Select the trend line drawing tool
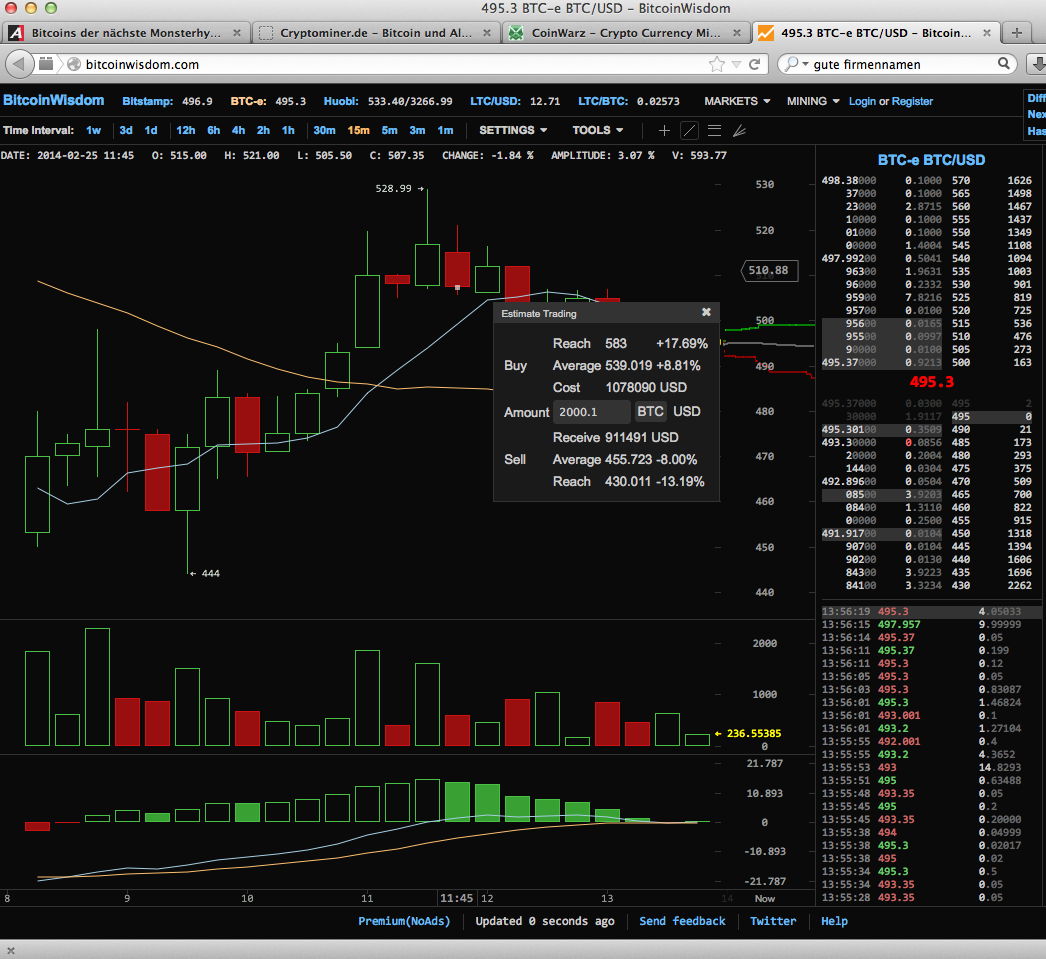This screenshot has width=1046, height=959. tap(689, 130)
